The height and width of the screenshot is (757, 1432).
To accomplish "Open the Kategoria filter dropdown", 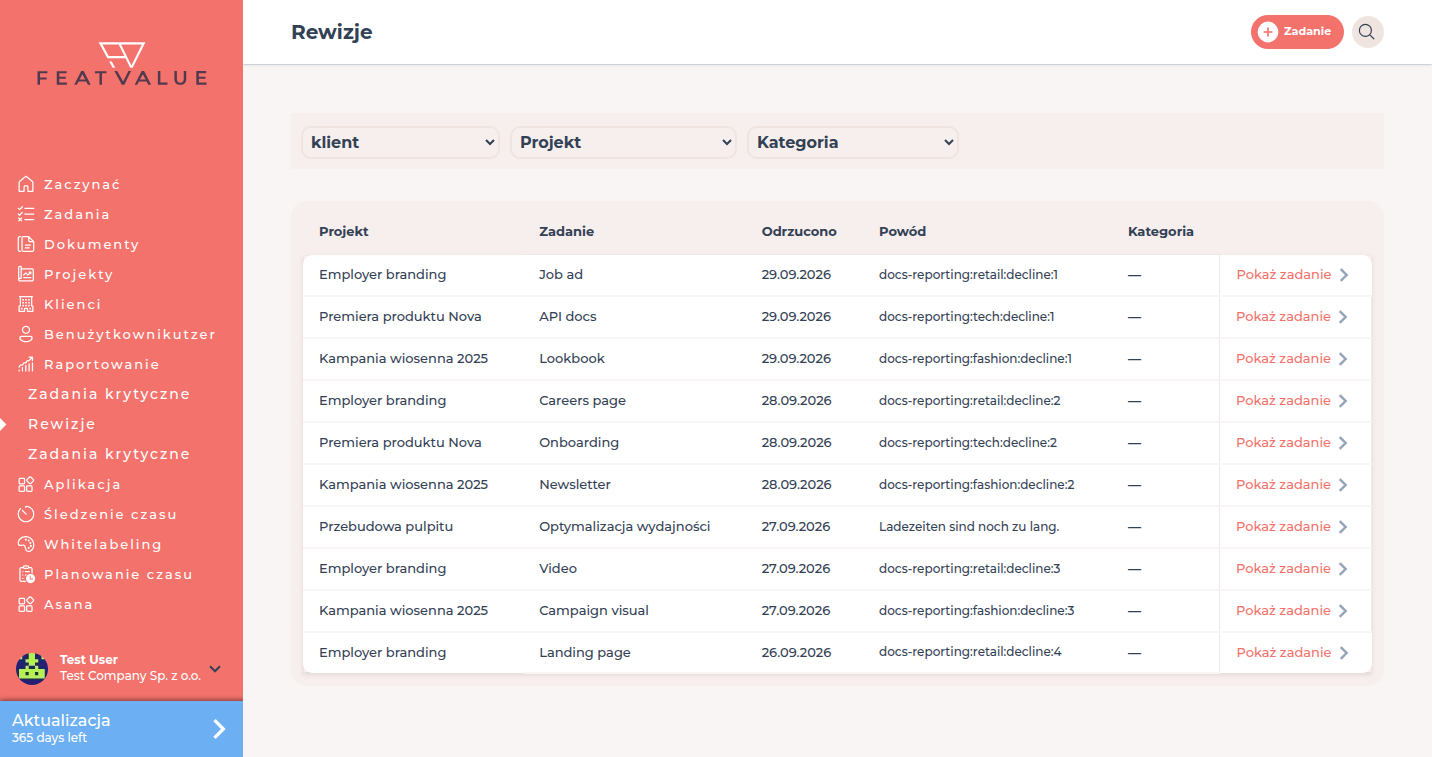I will coord(853,142).
